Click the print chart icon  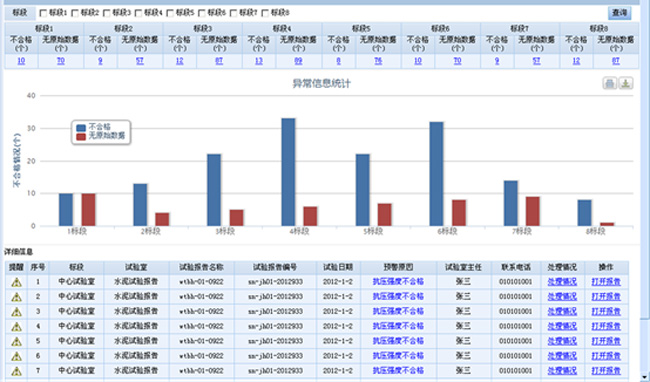click(609, 83)
